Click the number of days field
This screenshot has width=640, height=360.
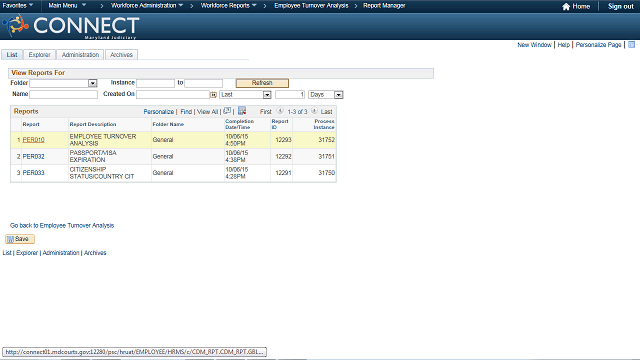coord(290,94)
